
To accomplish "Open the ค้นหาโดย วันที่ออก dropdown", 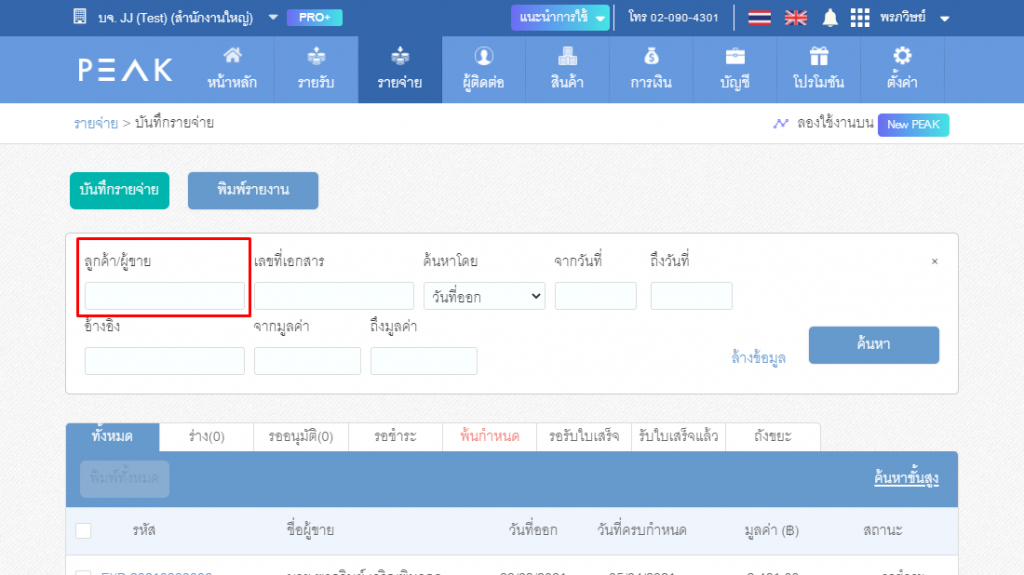I will coord(484,296).
